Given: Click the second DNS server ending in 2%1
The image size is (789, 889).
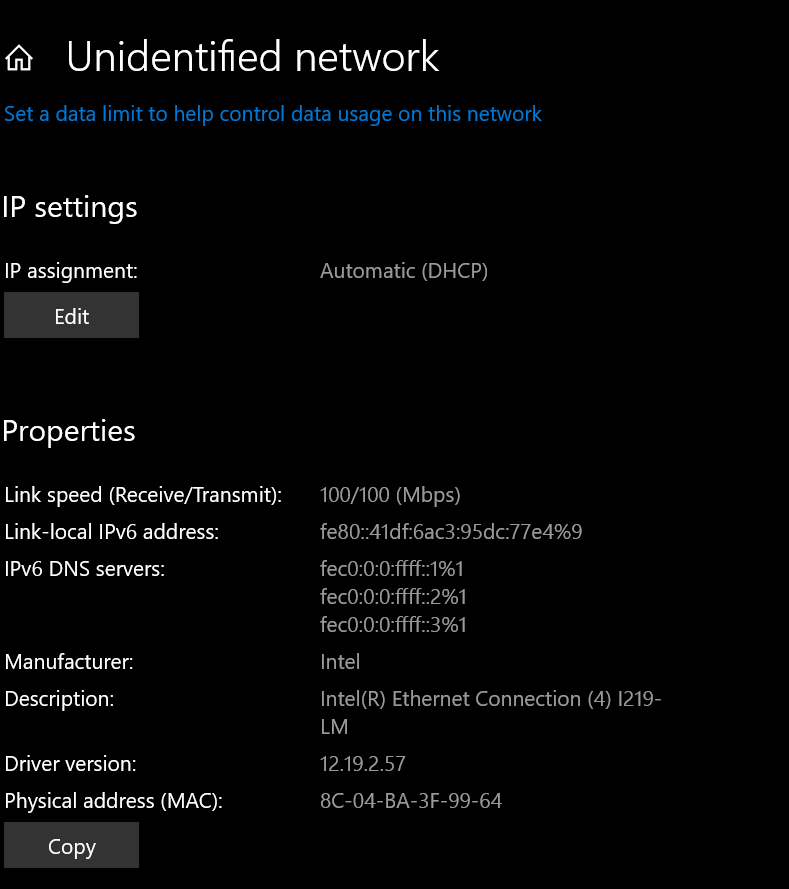Looking at the screenshot, I should [x=393, y=596].
